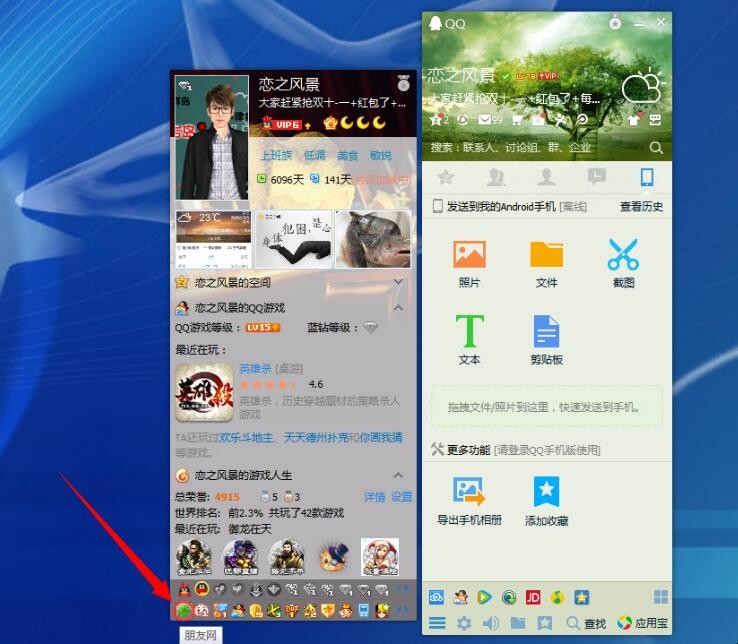Page the lower app icon row arrows

click(x=403, y=610)
